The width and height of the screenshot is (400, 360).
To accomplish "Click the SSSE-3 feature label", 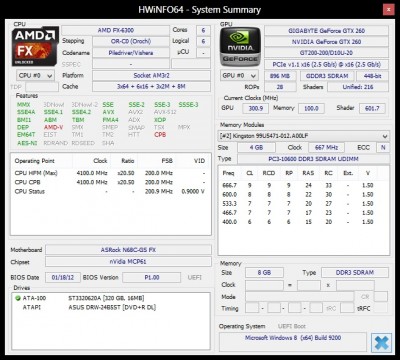I will (188, 105).
